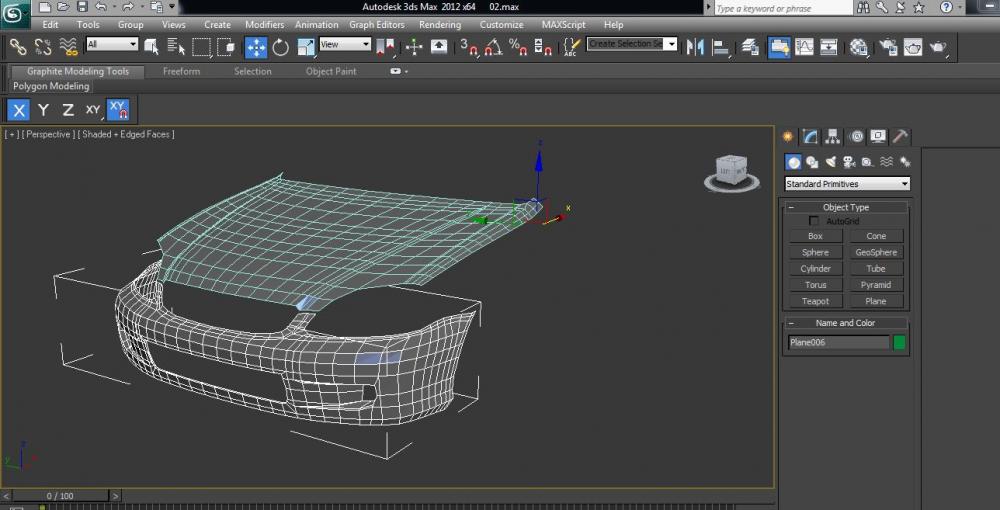Screen dimensions: 1000x510
Task: Click the Mirror tool icon
Action: 696,46
